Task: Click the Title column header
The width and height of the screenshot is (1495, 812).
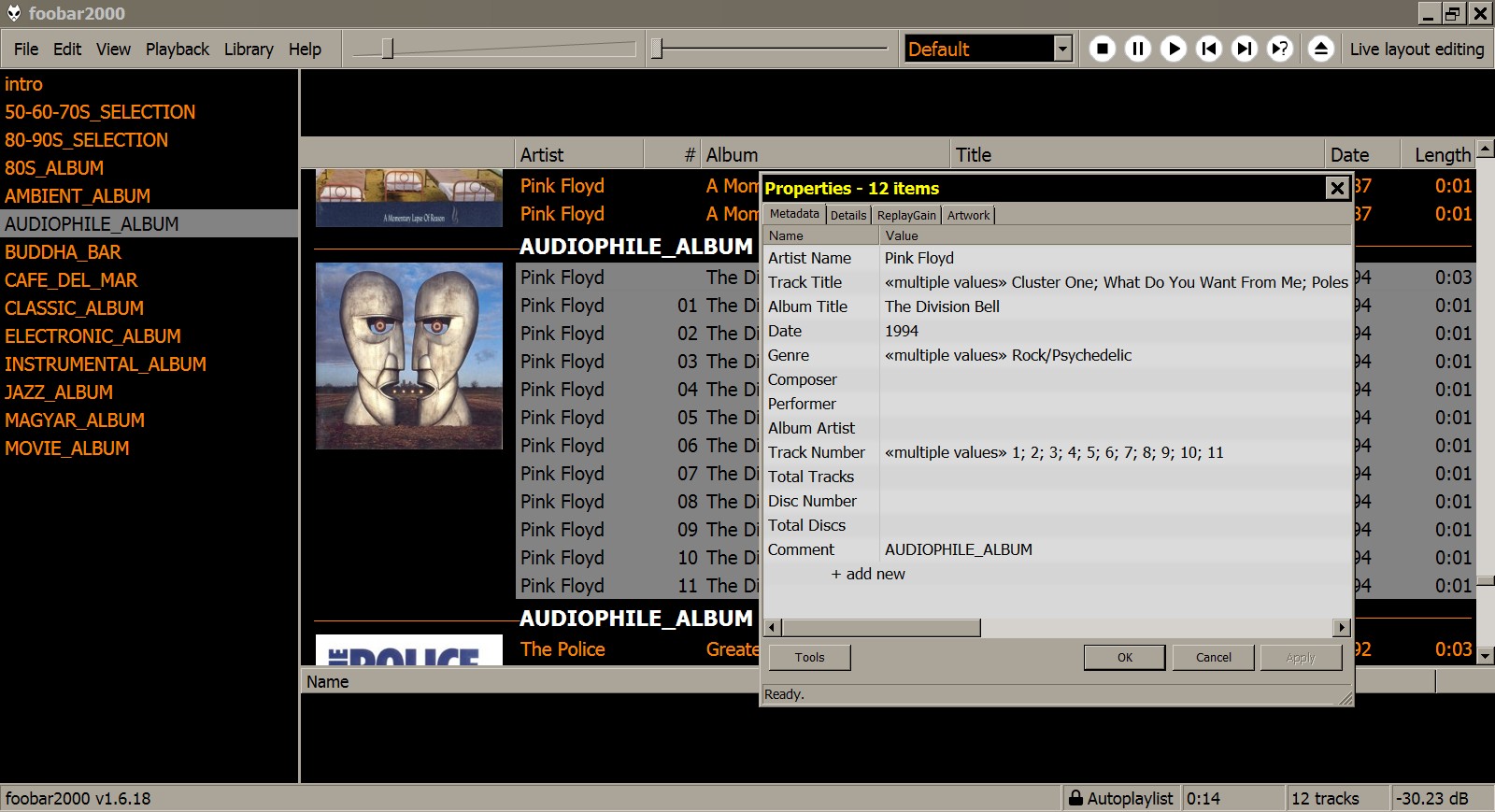Action: coord(1137,154)
